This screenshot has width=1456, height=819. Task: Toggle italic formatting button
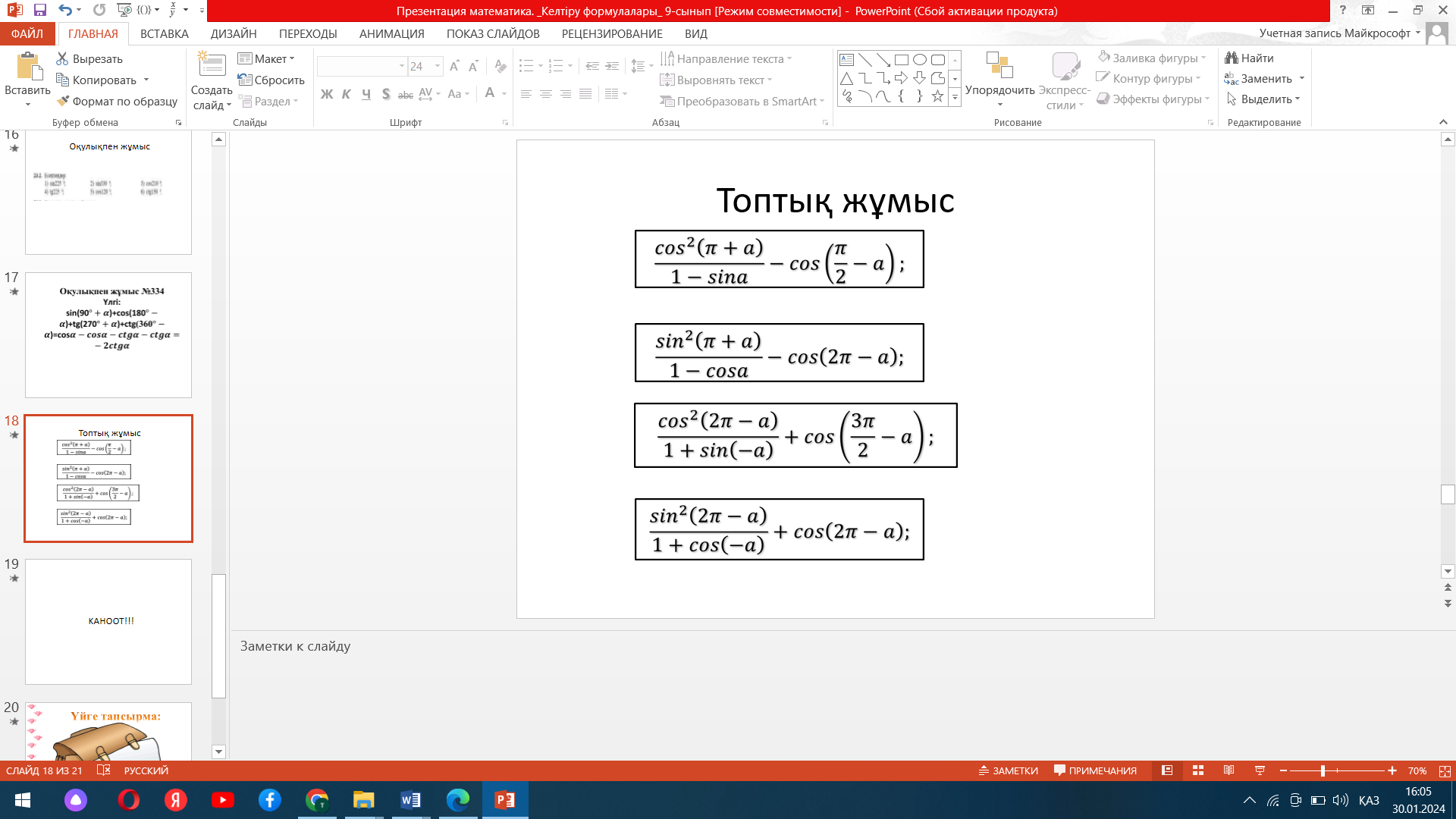pos(347,94)
